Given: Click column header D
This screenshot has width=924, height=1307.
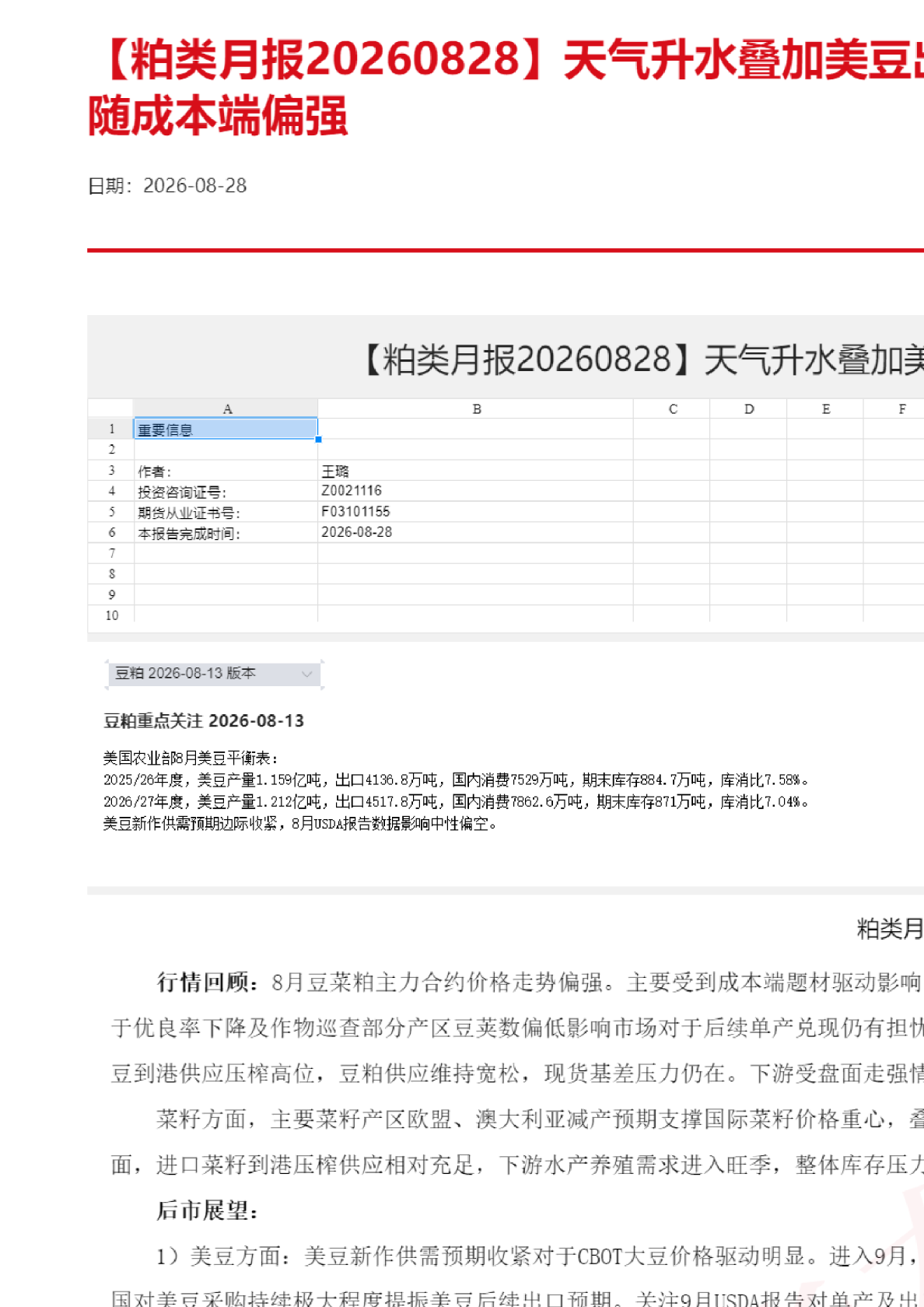Looking at the screenshot, I should tap(748, 408).
